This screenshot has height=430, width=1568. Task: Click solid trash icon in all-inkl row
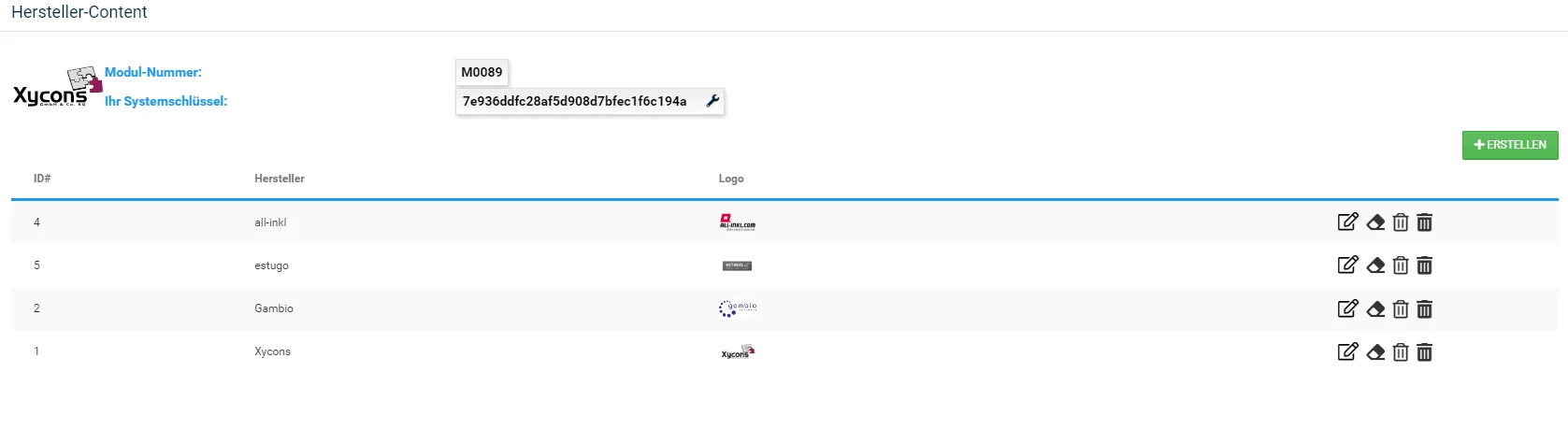click(1425, 222)
